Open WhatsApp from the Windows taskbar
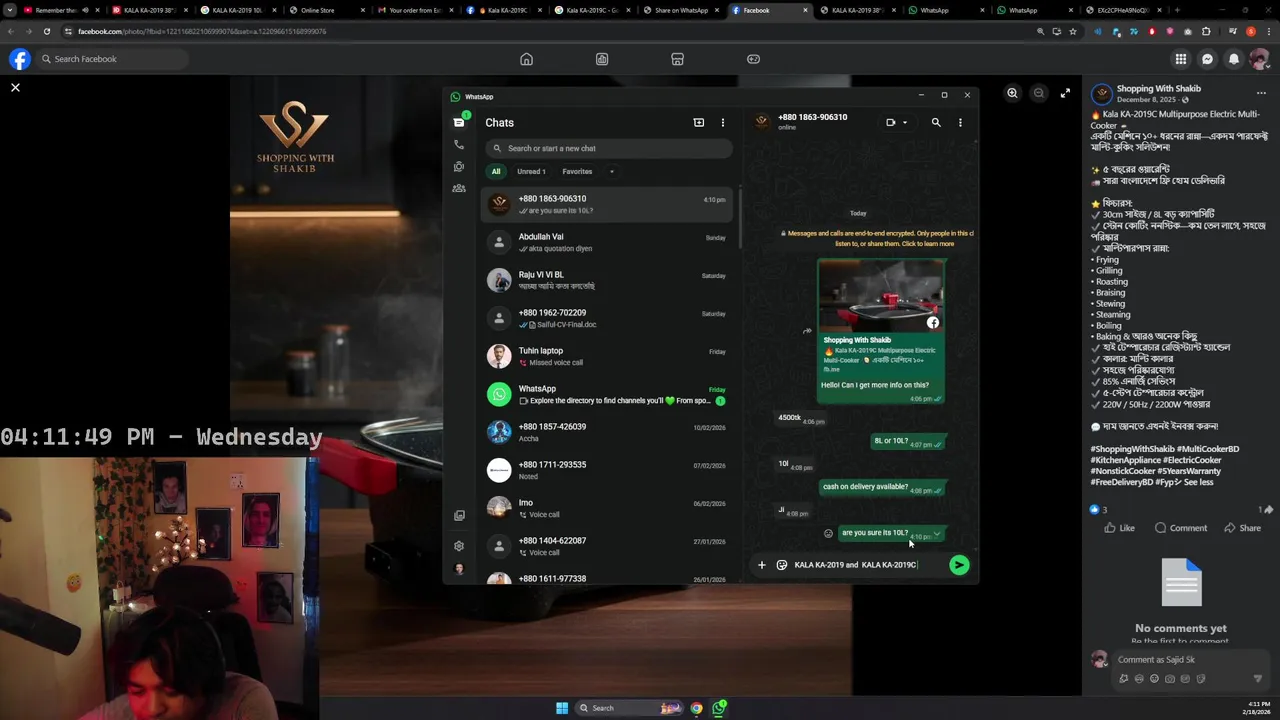1280x720 pixels. coord(719,708)
